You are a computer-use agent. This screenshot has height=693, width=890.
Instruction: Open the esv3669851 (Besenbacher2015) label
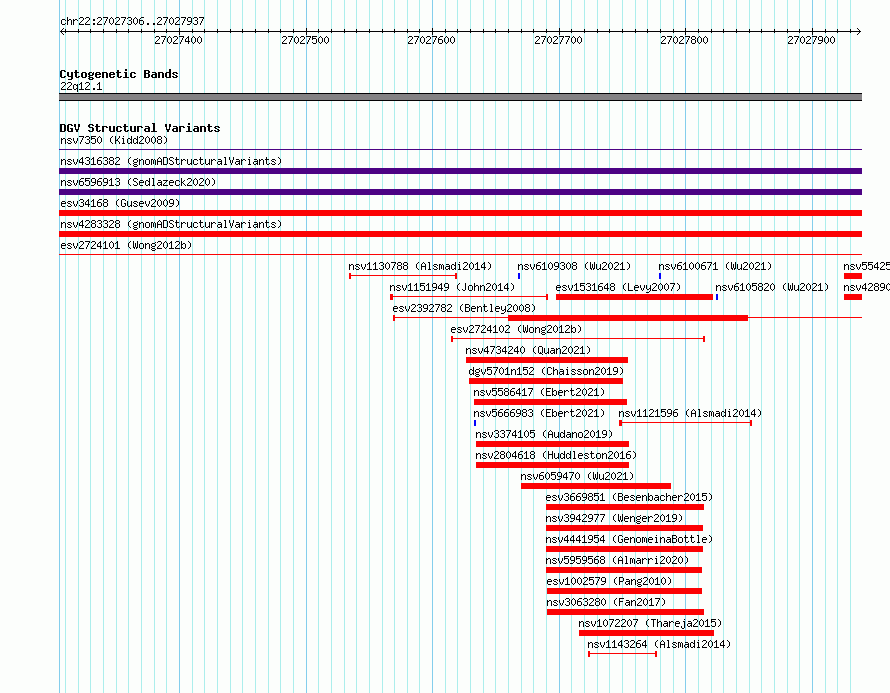click(629, 497)
